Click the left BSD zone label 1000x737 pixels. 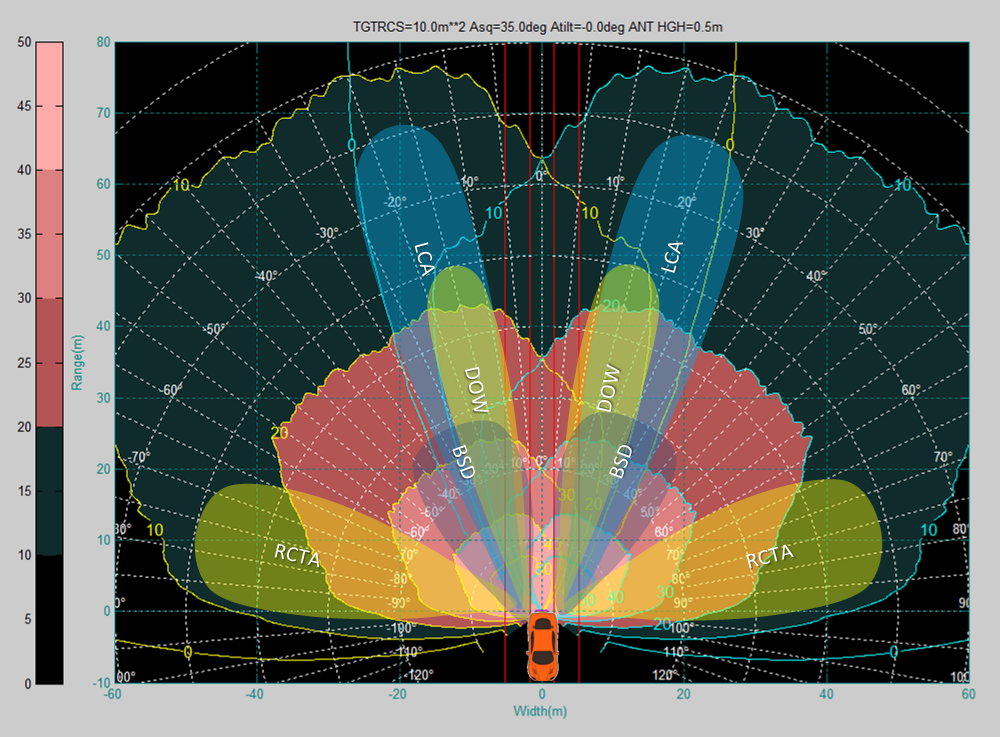(x=463, y=459)
